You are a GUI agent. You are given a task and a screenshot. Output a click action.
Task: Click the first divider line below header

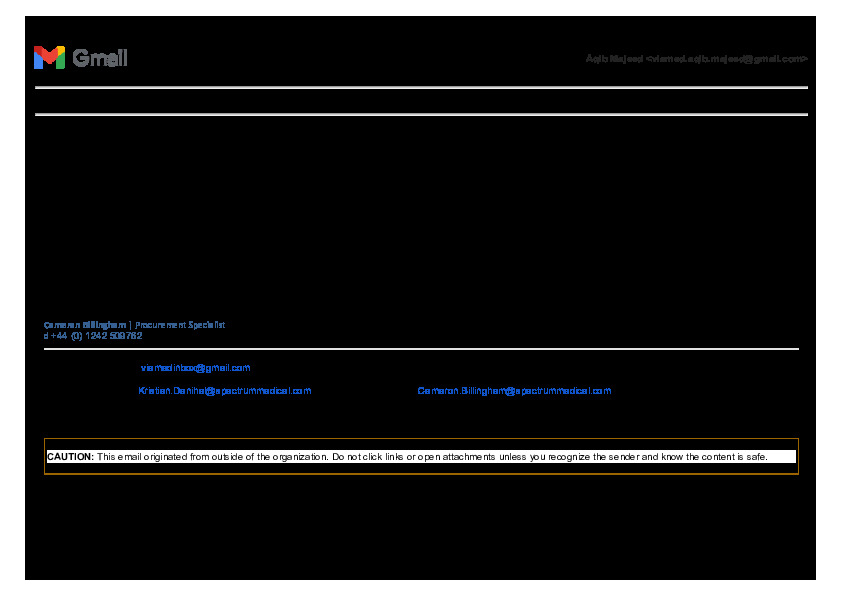click(x=420, y=88)
